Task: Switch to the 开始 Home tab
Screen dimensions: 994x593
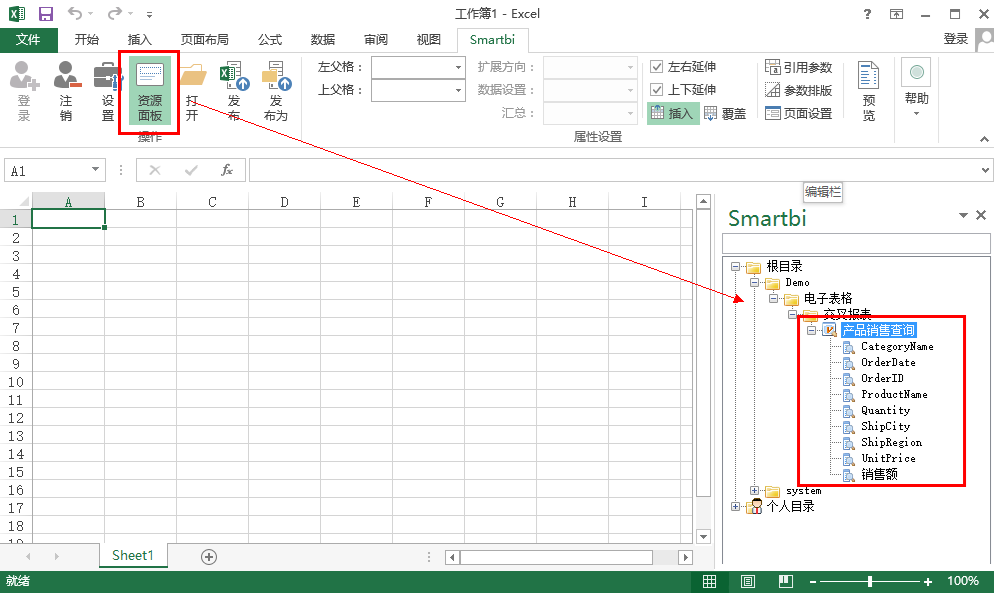Action: point(87,39)
